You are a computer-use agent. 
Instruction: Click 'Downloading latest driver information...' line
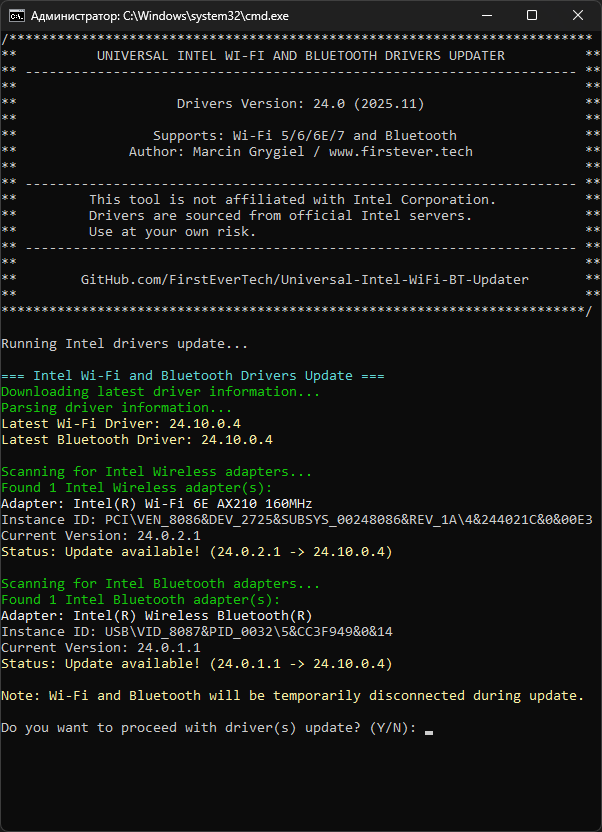pyautogui.click(x=161, y=392)
